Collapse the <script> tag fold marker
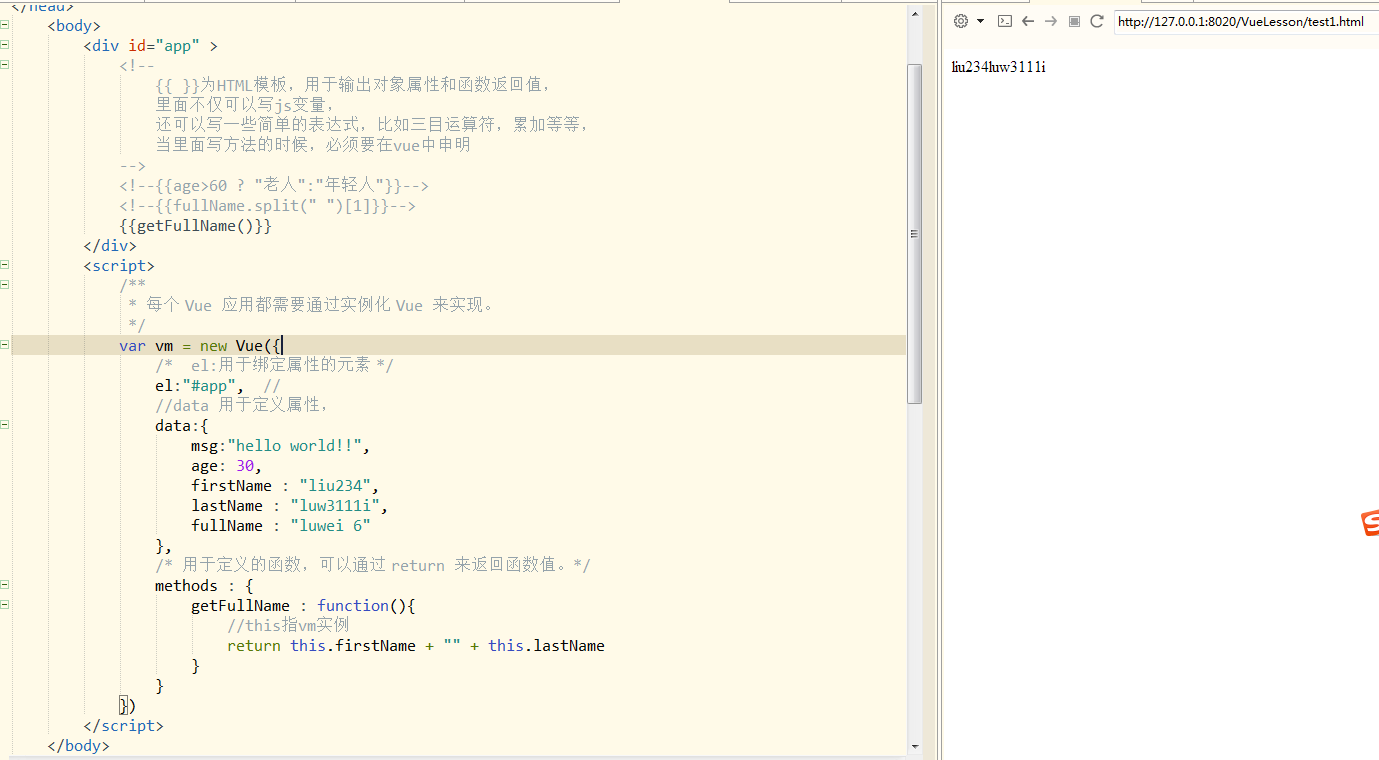The width and height of the screenshot is (1379, 760). click(x=5, y=265)
